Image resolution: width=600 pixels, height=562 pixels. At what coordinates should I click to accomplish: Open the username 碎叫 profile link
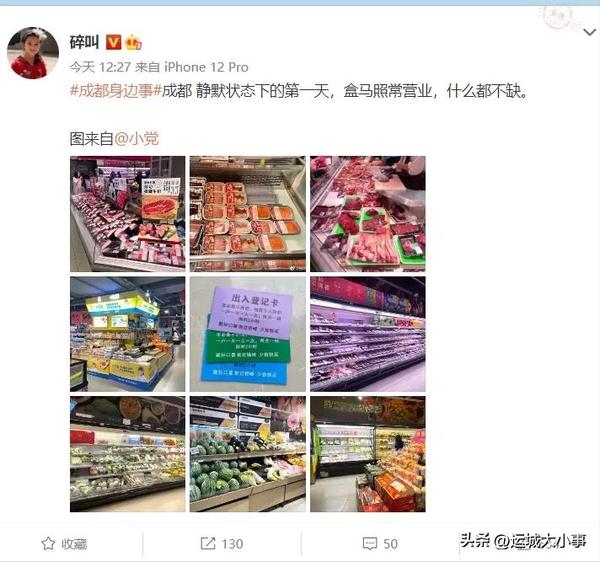click(85, 42)
